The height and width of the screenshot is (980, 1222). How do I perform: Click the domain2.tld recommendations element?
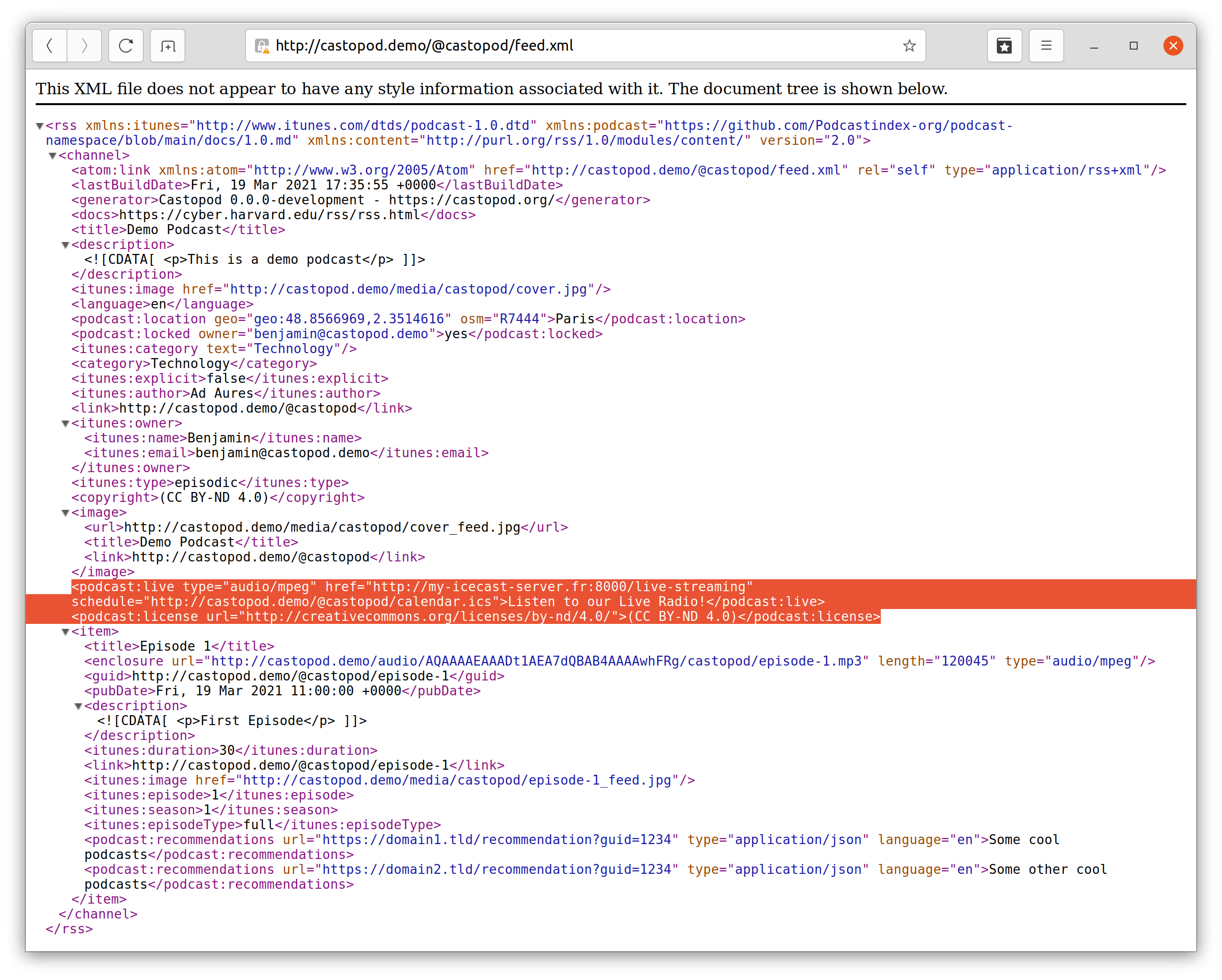(596, 877)
